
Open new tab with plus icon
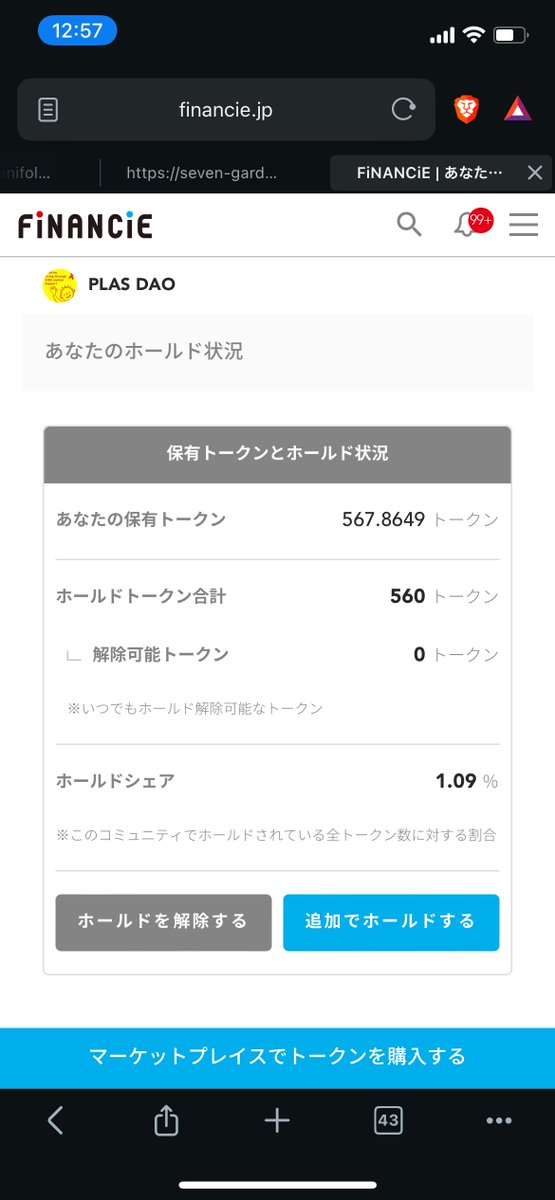pyautogui.click(x=277, y=1121)
